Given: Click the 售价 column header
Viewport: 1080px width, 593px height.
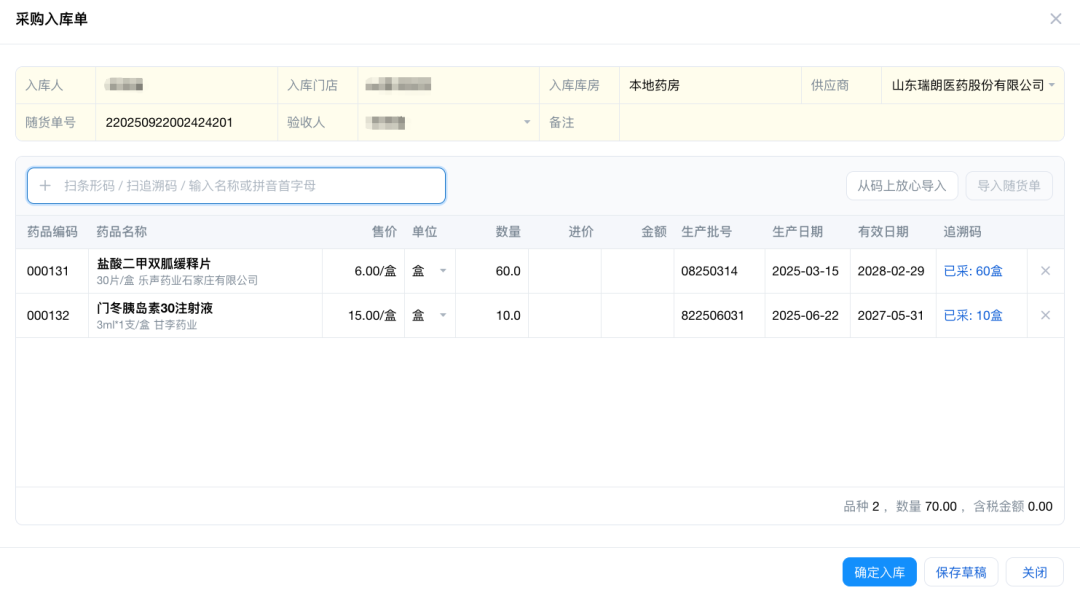Looking at the screenshot, I should [384, 232].
